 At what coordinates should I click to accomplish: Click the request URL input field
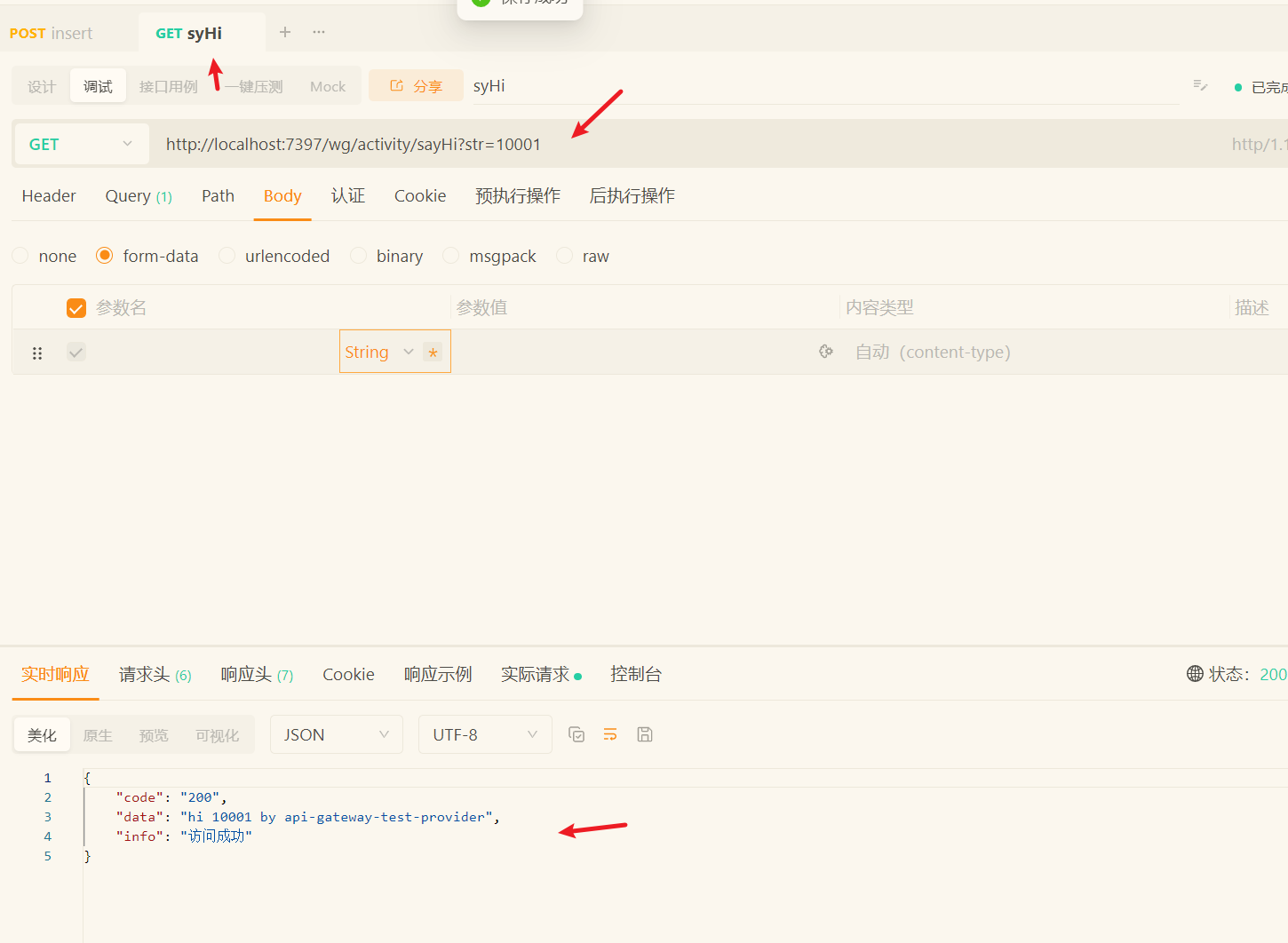coord(622,144)
